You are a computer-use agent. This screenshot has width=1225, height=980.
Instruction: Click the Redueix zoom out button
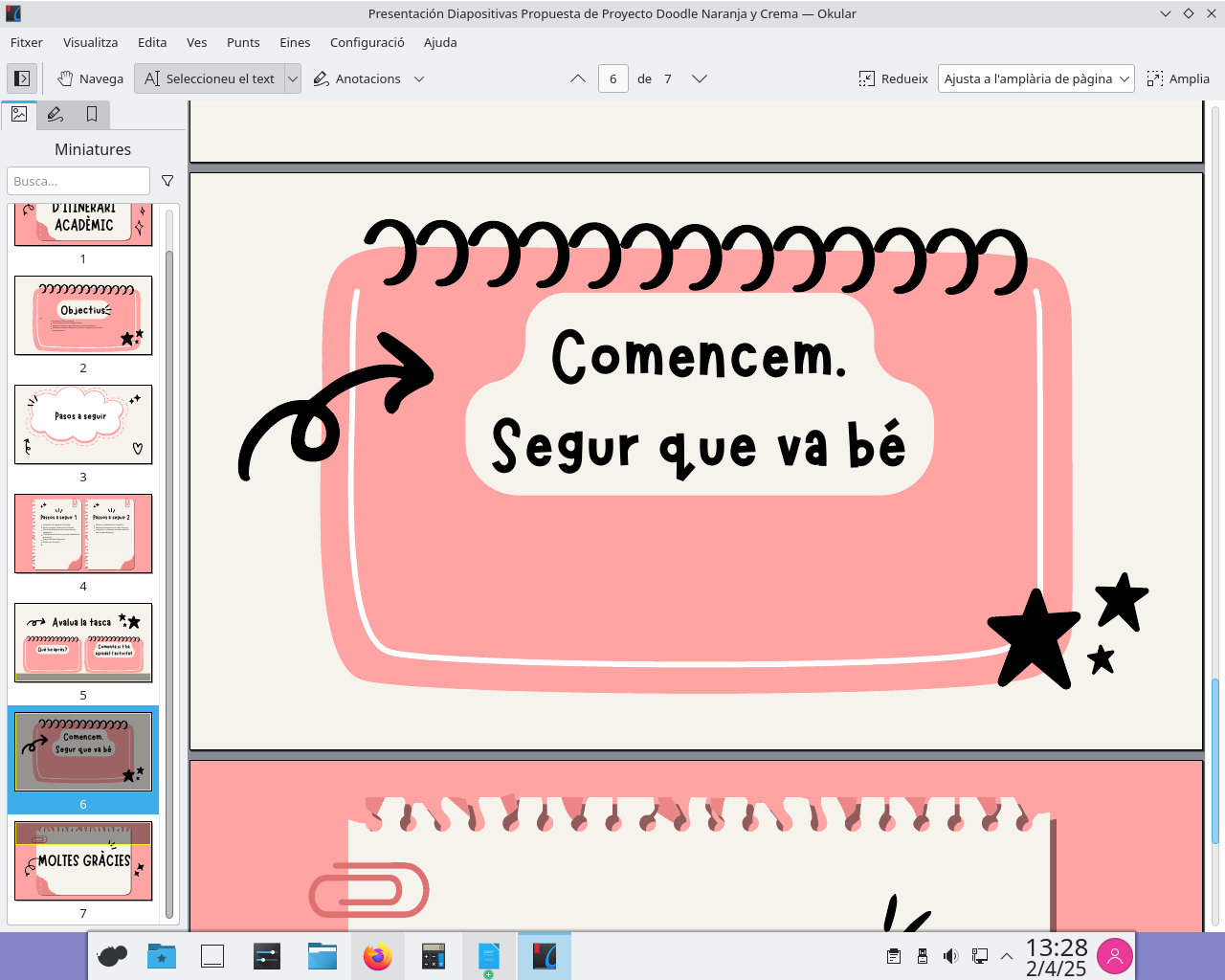(894, 78)
